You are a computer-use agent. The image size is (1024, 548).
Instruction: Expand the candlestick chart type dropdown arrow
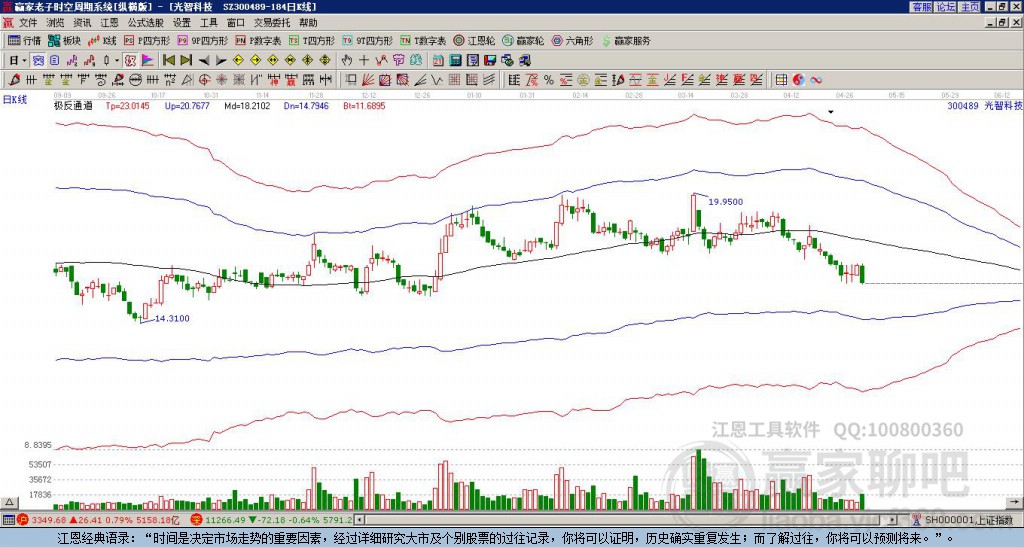coord(117,61)
